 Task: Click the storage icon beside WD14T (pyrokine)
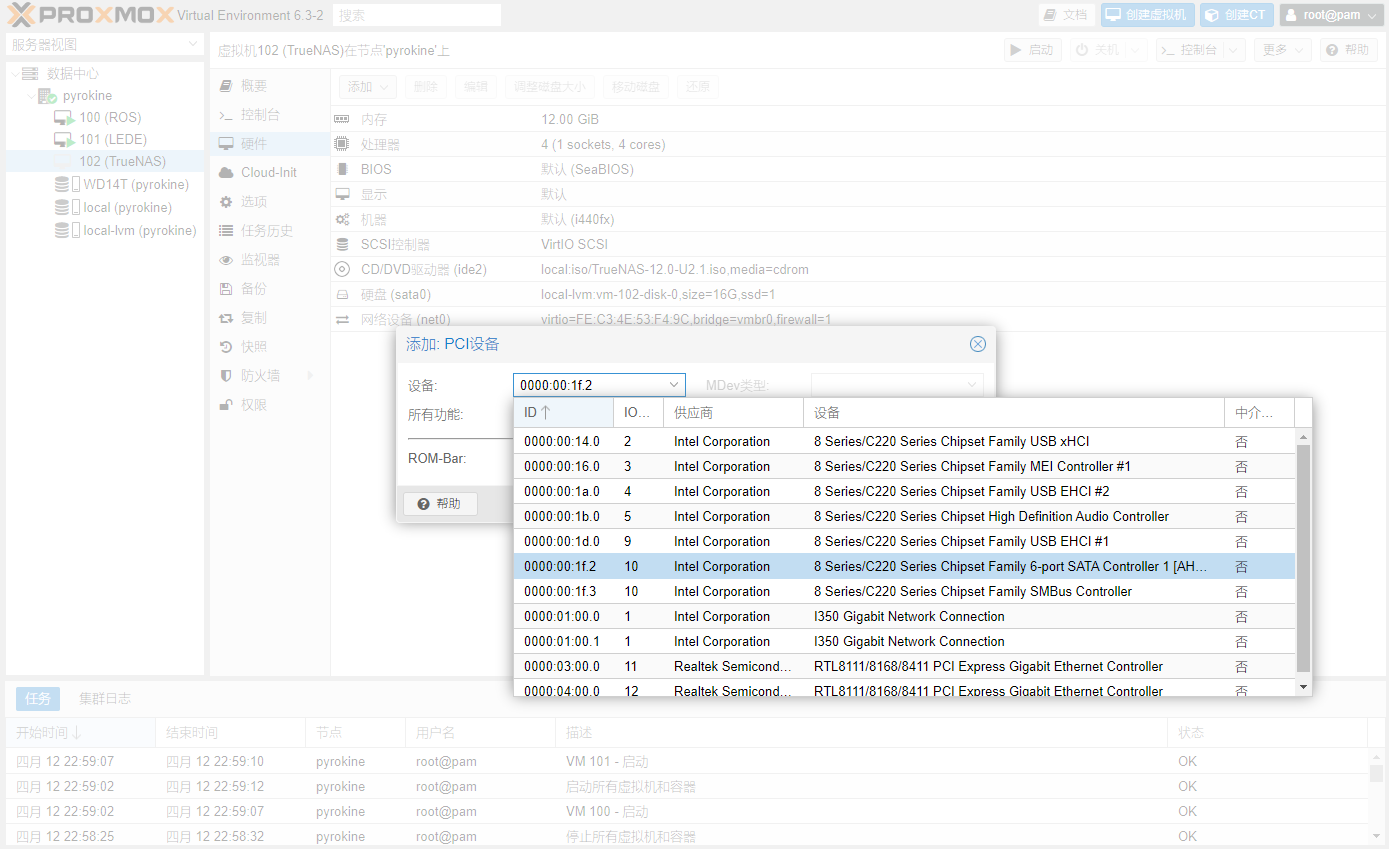pos(66,185)
